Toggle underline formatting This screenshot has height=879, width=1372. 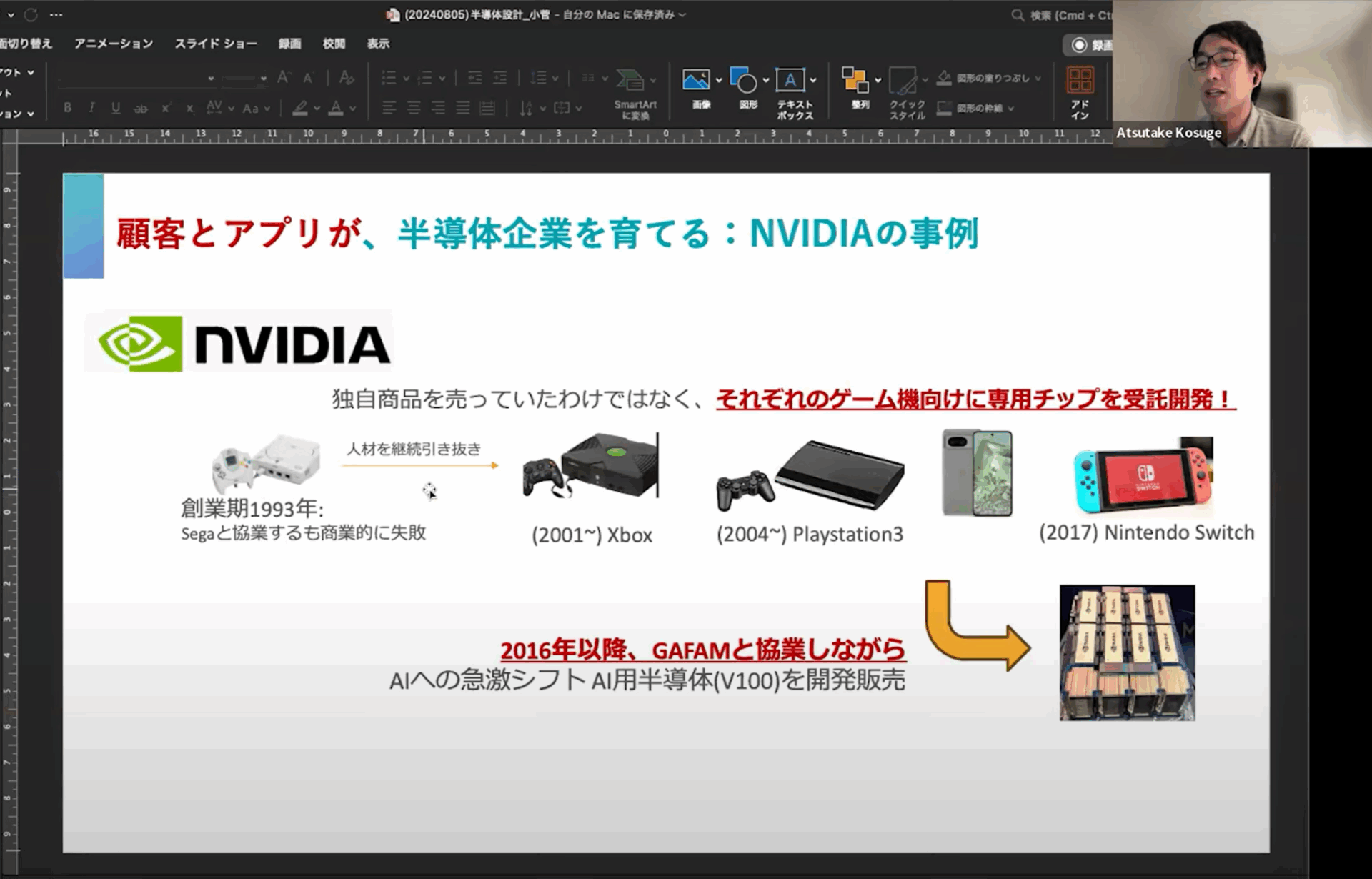(115, 108)
